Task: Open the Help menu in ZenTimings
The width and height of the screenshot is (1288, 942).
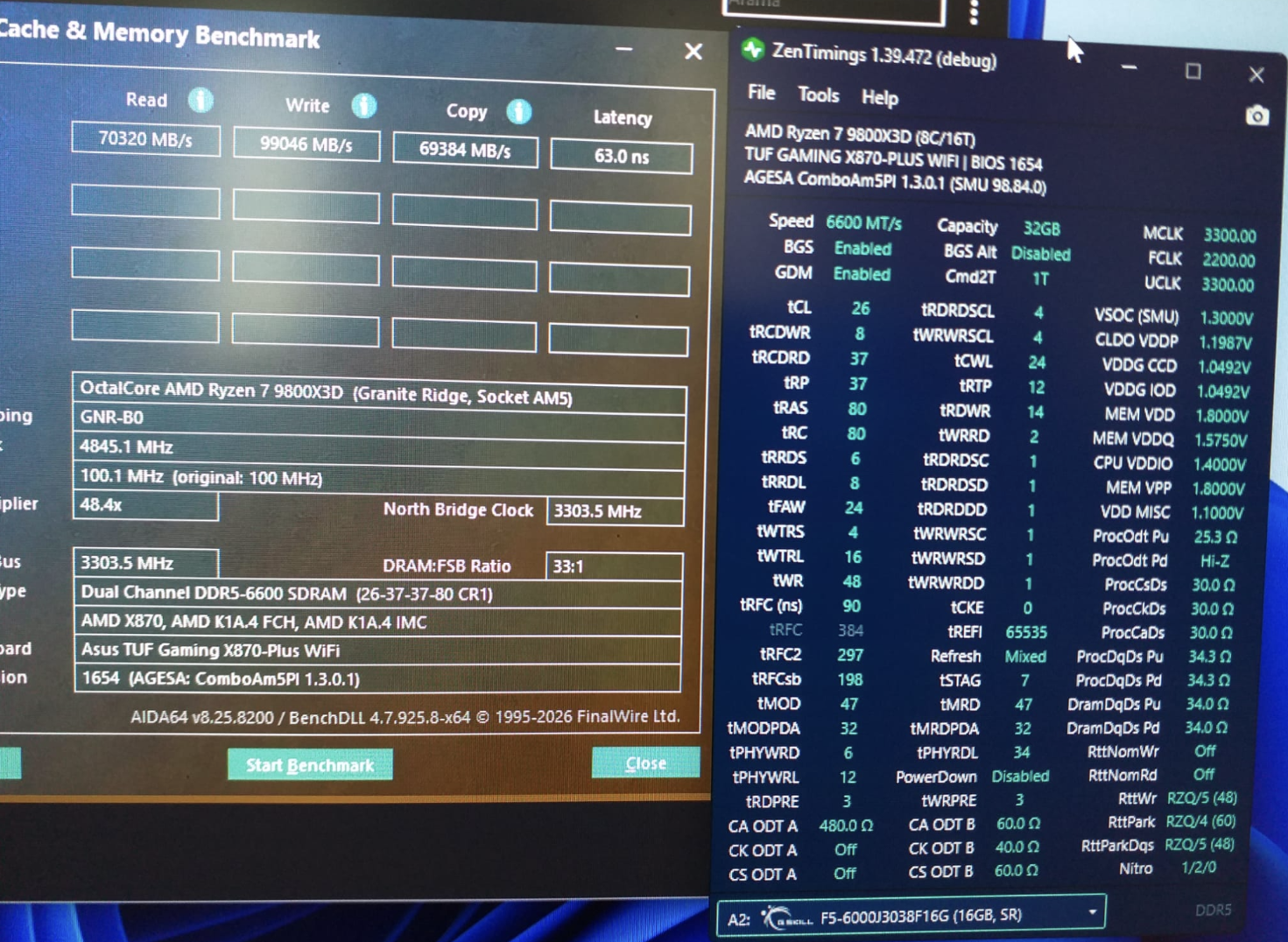Action: (880, 97)
